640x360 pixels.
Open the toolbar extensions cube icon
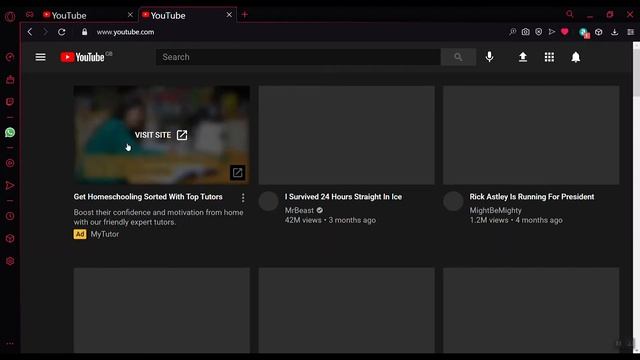coord(599,32)
